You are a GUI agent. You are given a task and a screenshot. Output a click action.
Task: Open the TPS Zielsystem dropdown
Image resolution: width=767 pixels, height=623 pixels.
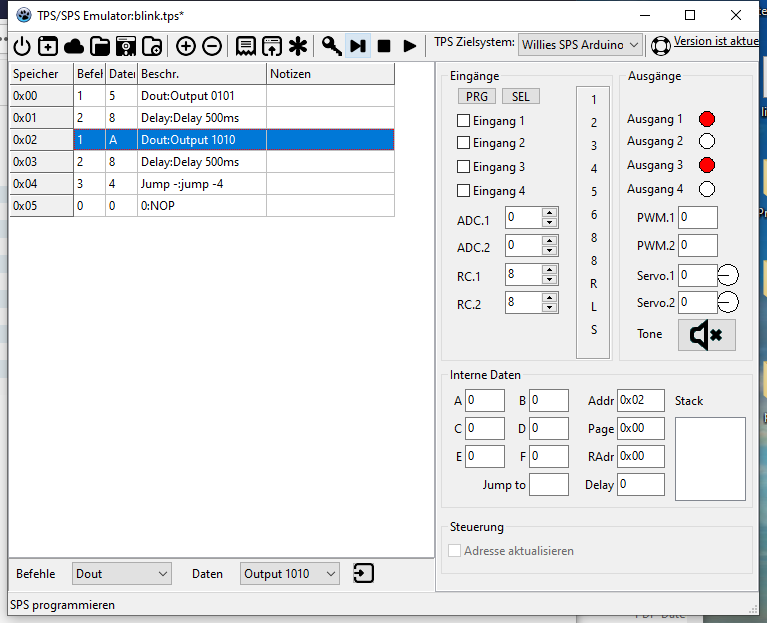(x=581, y=45)
